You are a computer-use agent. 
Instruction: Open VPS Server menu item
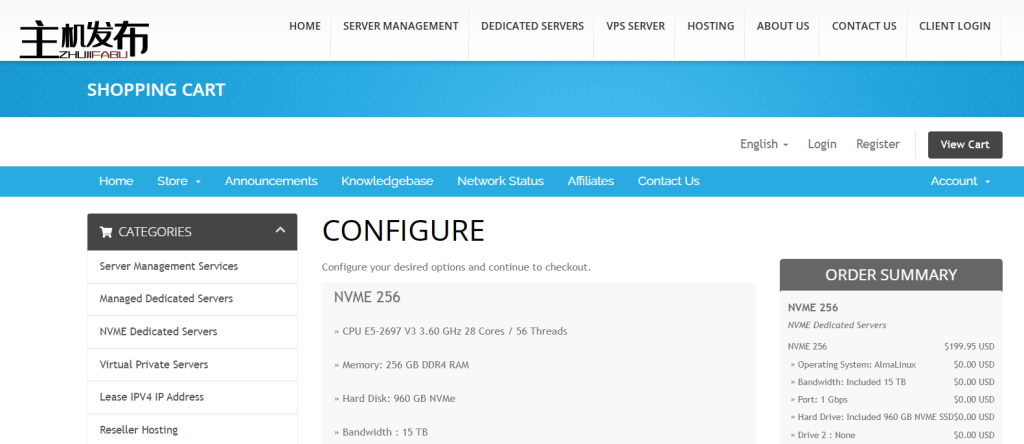(635, 26)
